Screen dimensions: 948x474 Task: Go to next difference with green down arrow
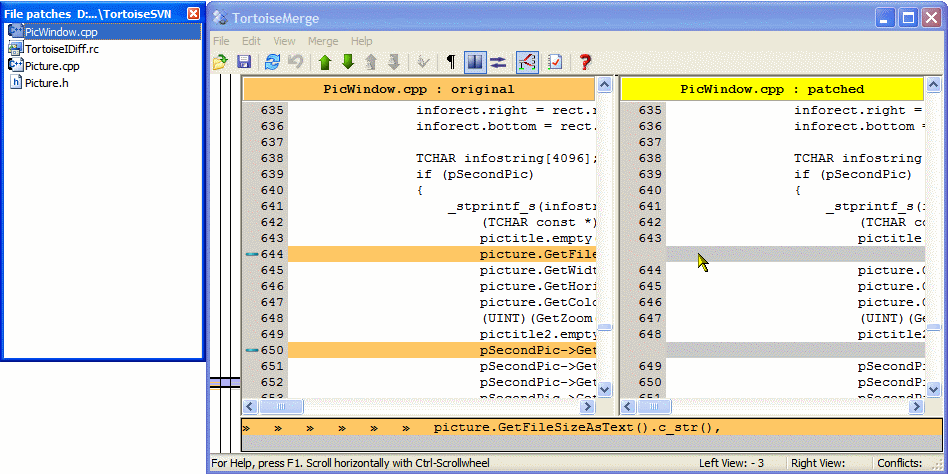click(348, 62)
